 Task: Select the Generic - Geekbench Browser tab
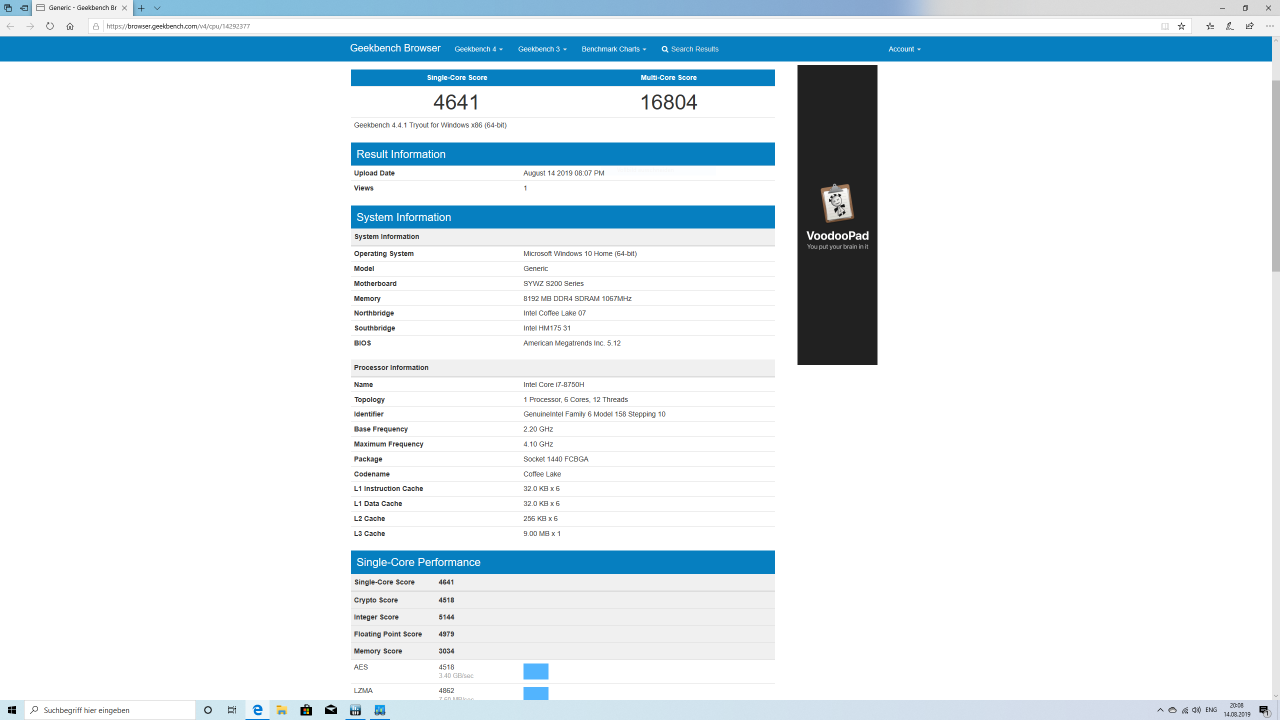point(83,8)
